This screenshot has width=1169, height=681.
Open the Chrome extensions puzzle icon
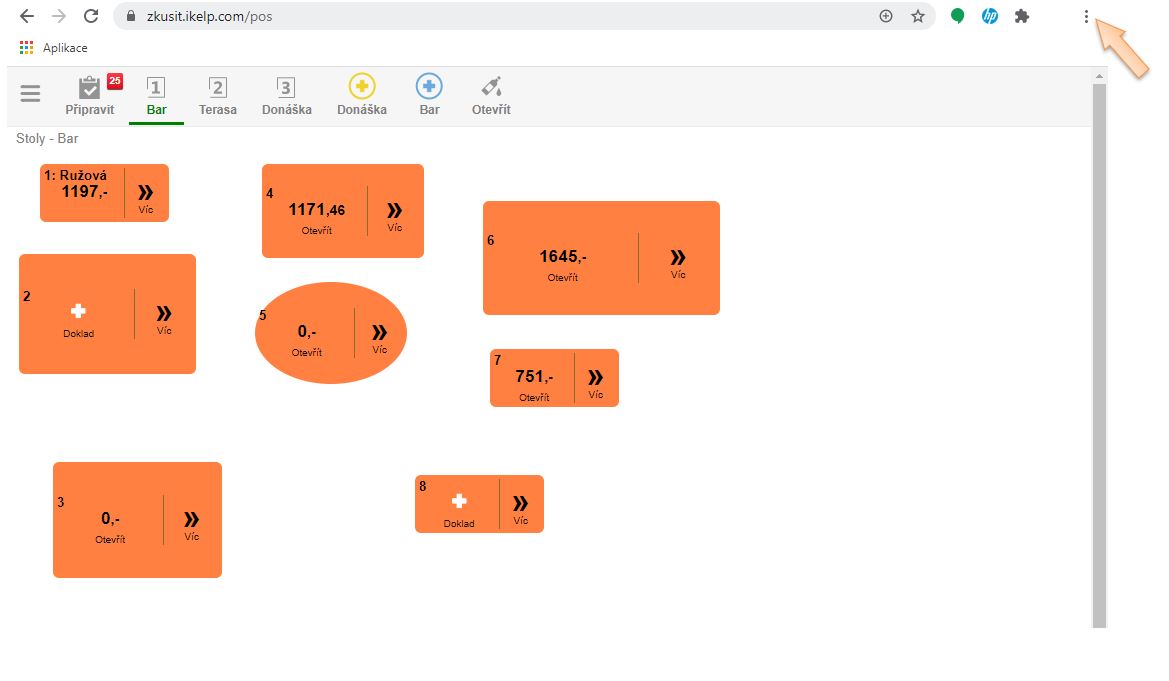[1021, 16]
